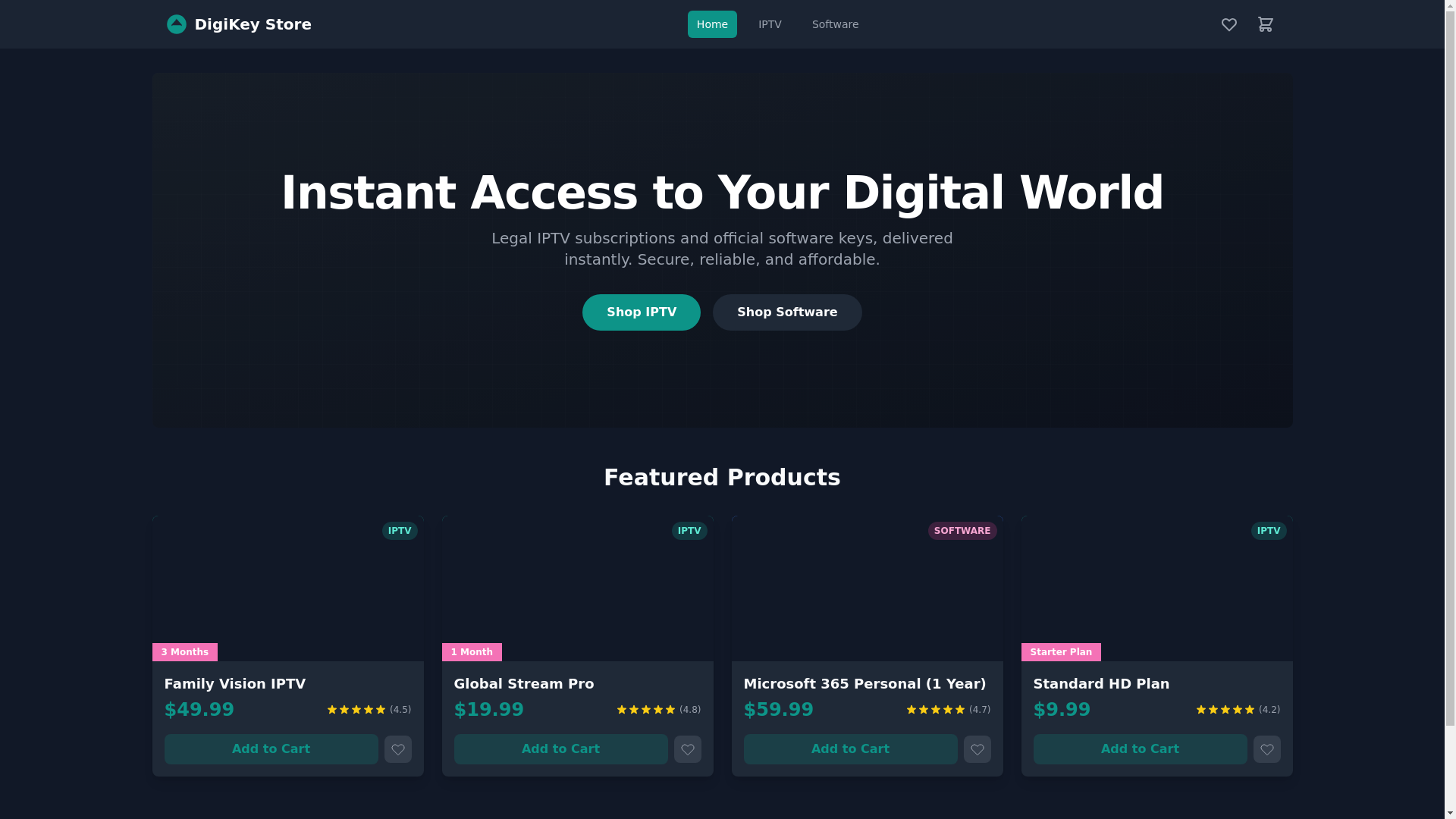Add Family Vision IPTV to cart
Screen dimensions: 1456x819
pos(271,749)
